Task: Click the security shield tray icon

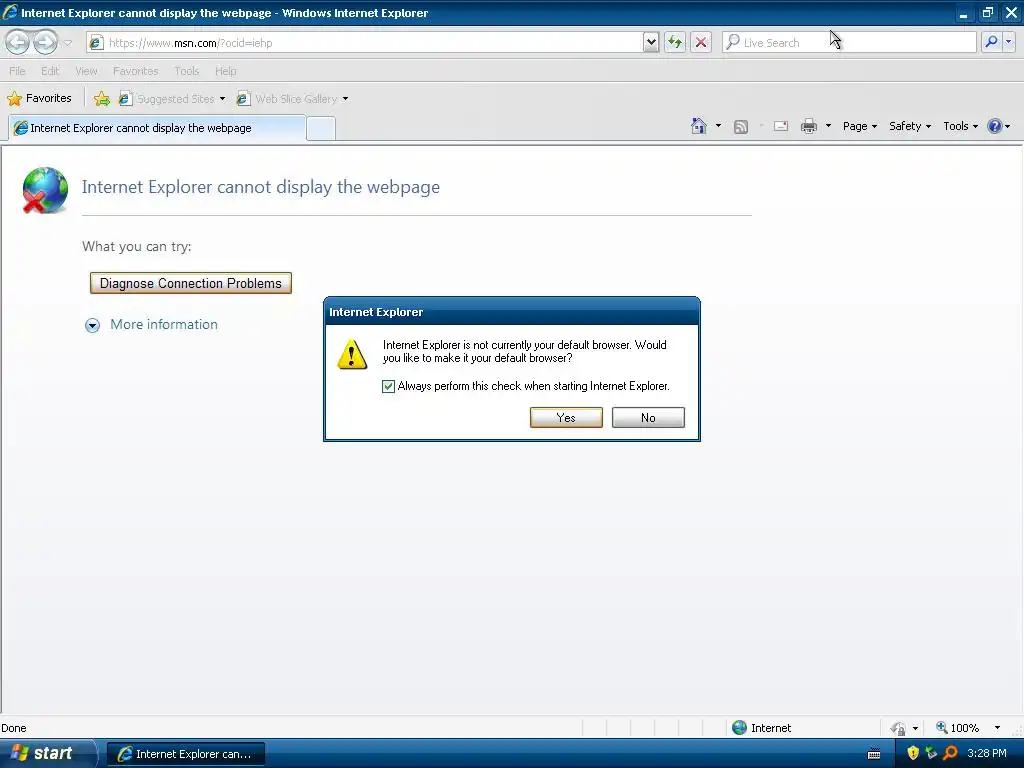Action: pos(913,753)
